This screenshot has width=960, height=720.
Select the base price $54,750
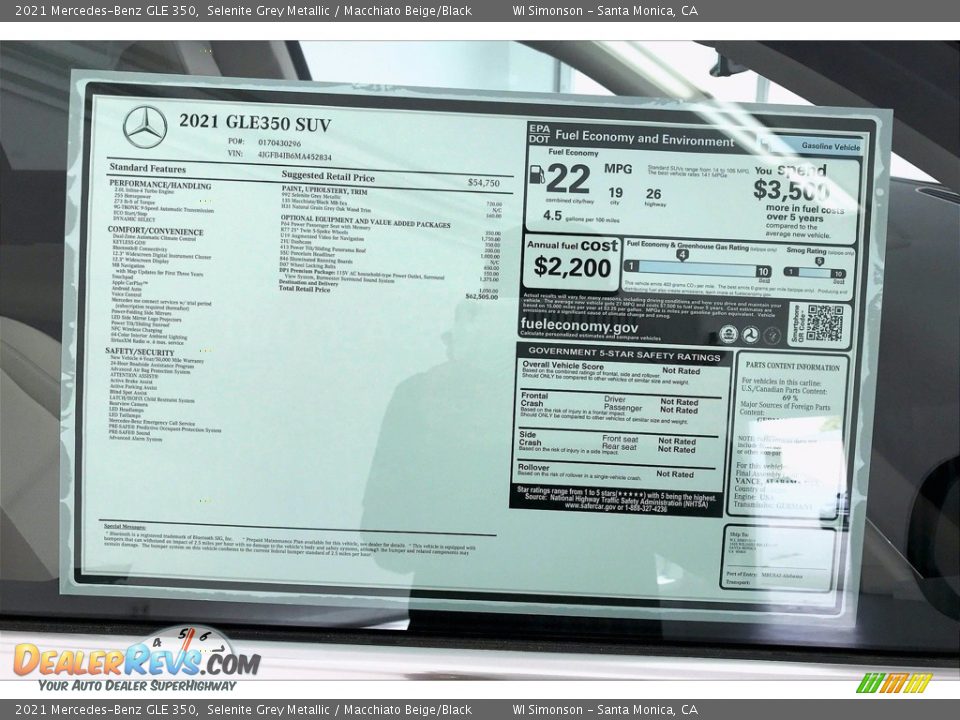(484, 182)
